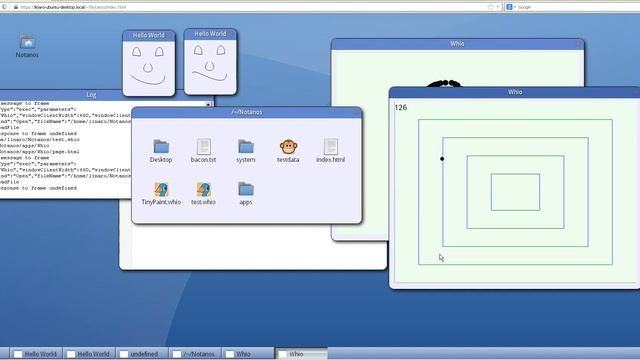The height and width of the screenshot is (360, 640).
Task: Click the /~/Notanos window title bar
Action: coord(247,112)
